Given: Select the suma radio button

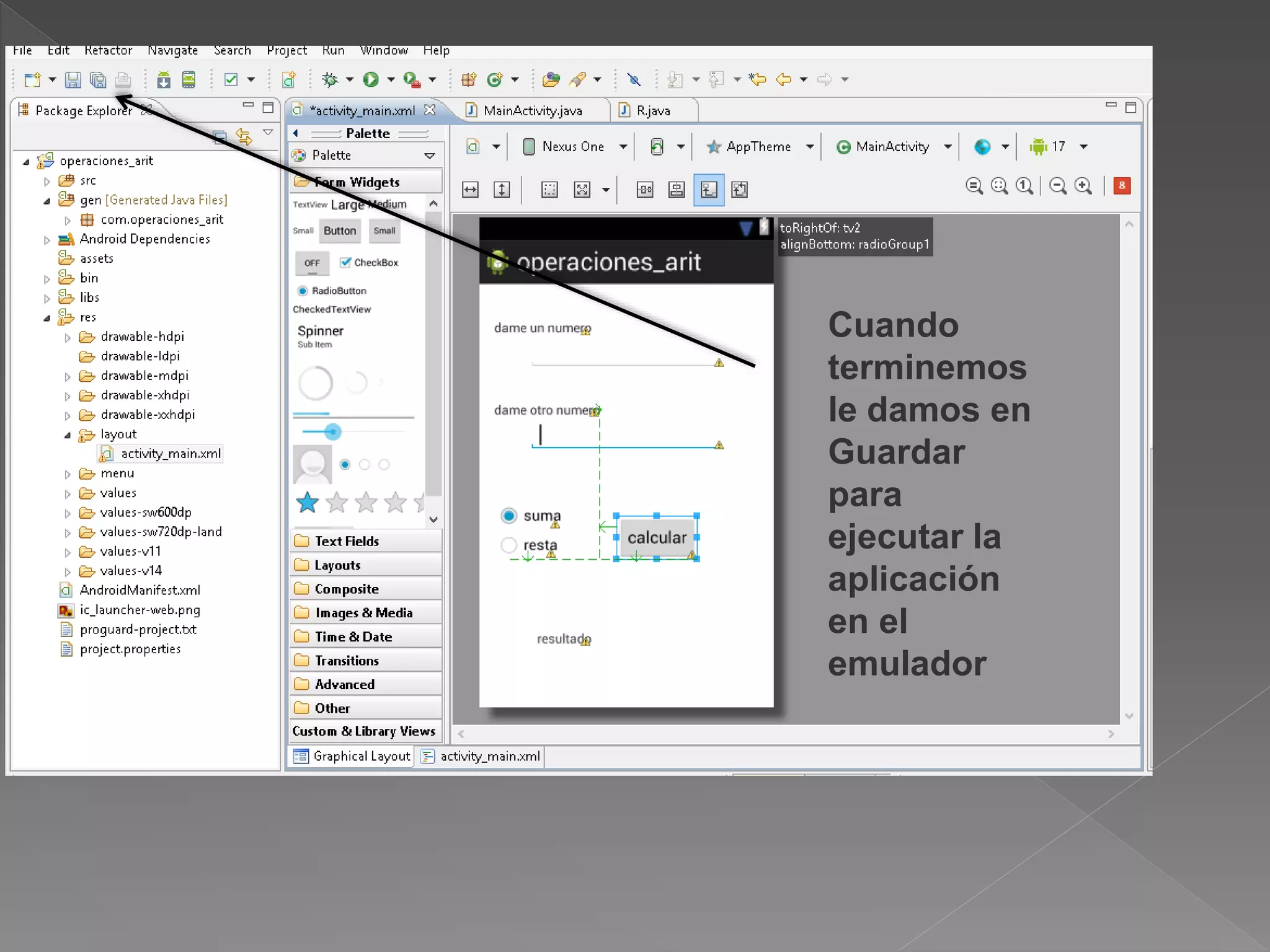Looking at the screenshot, I should pos(509,516).
